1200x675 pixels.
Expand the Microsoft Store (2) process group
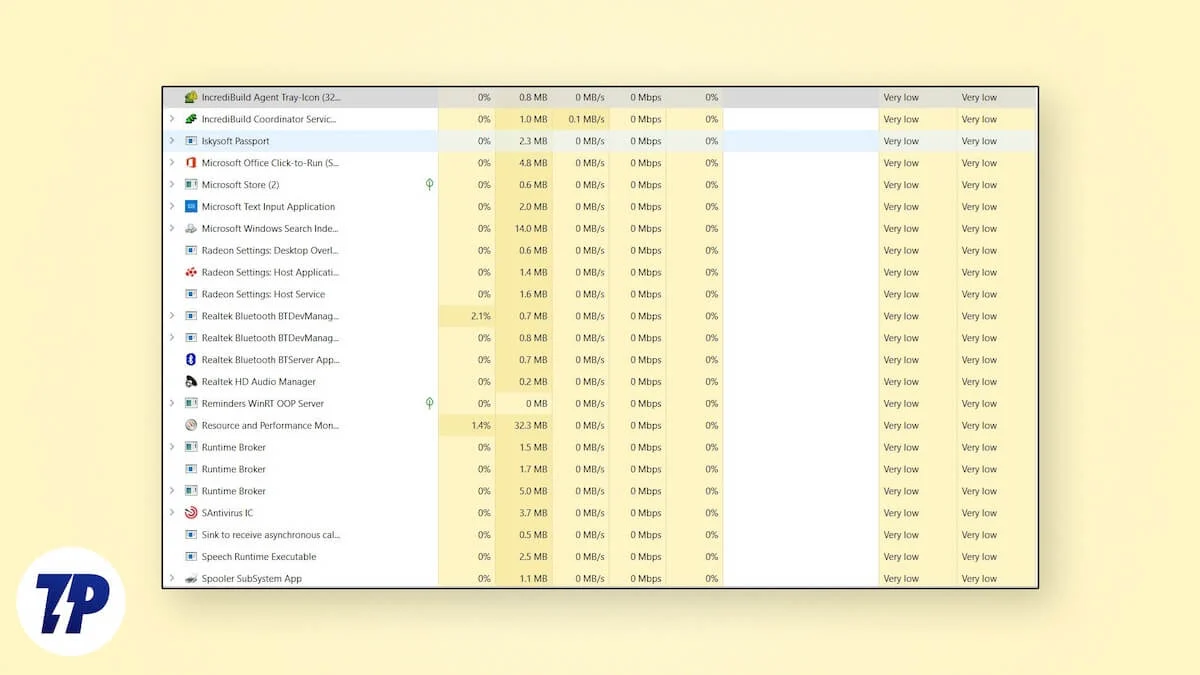(172, 185)
